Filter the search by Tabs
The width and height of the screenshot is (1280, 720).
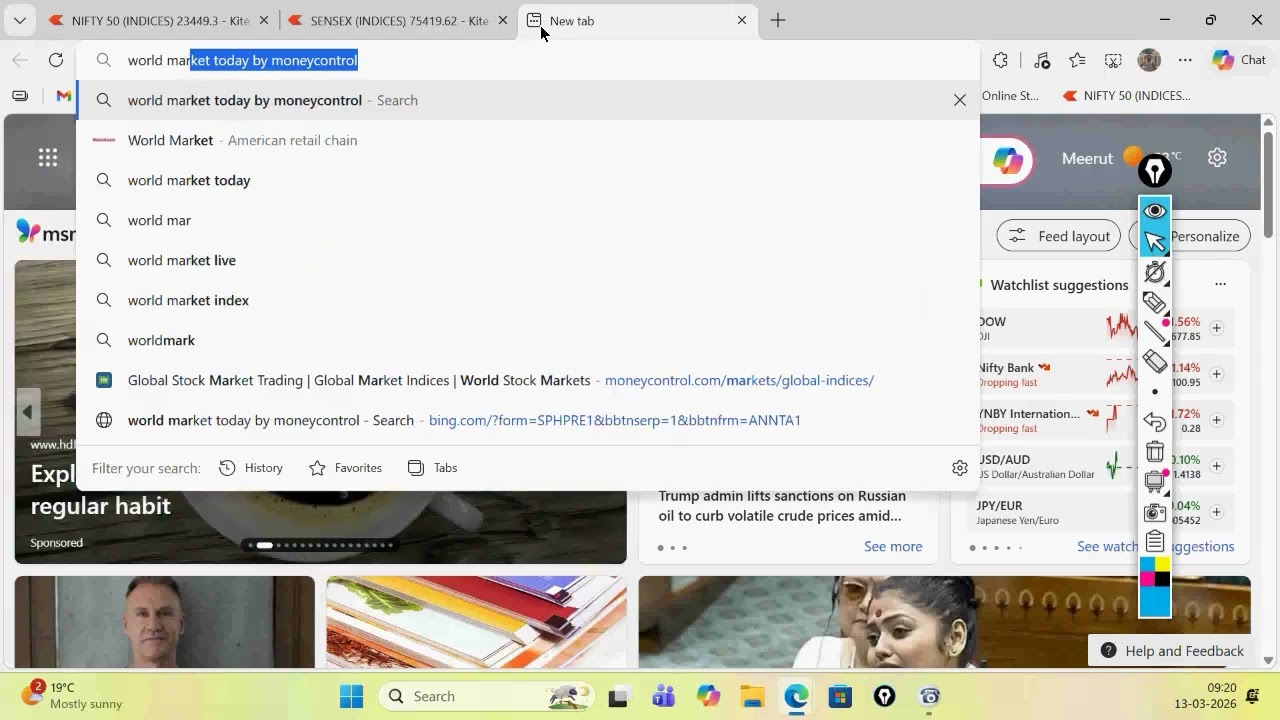[433, 468]
